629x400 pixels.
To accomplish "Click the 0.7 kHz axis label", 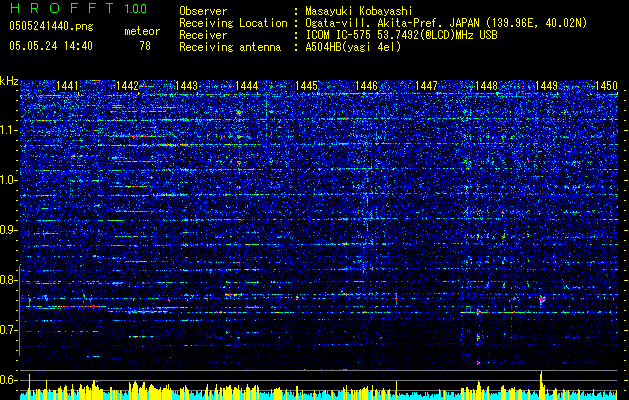I will (x=8, y=330).
